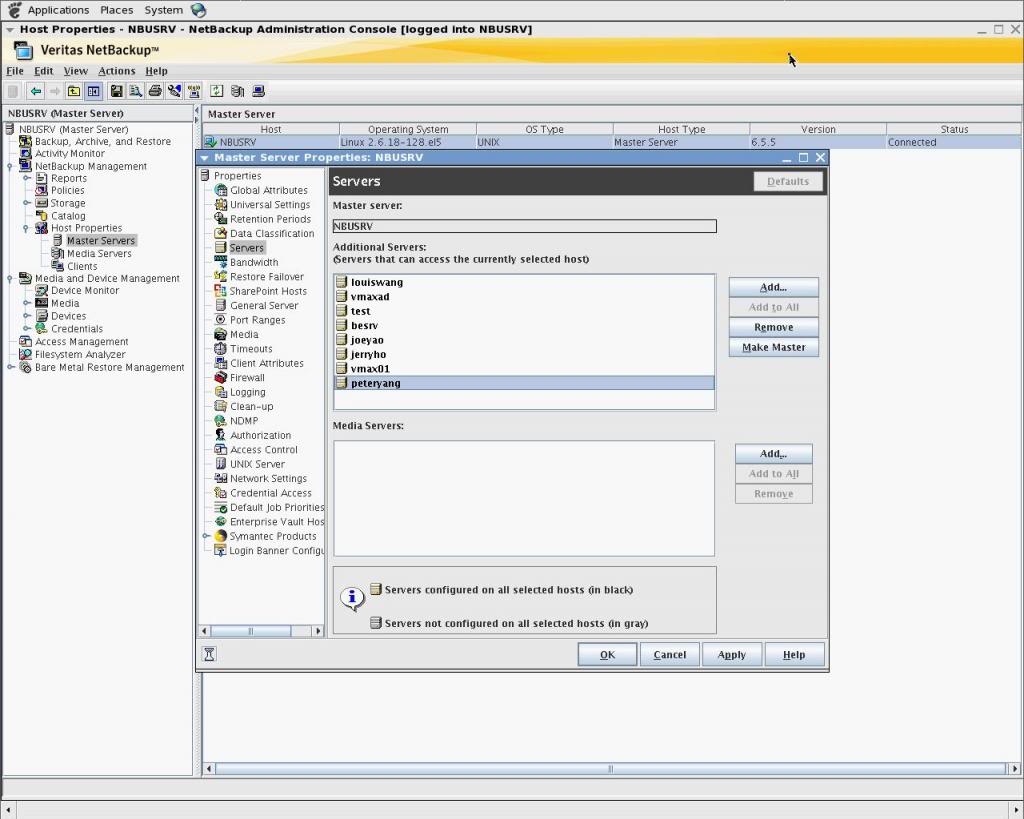Select Media Servers under Host Properties

tap(99, 253)
